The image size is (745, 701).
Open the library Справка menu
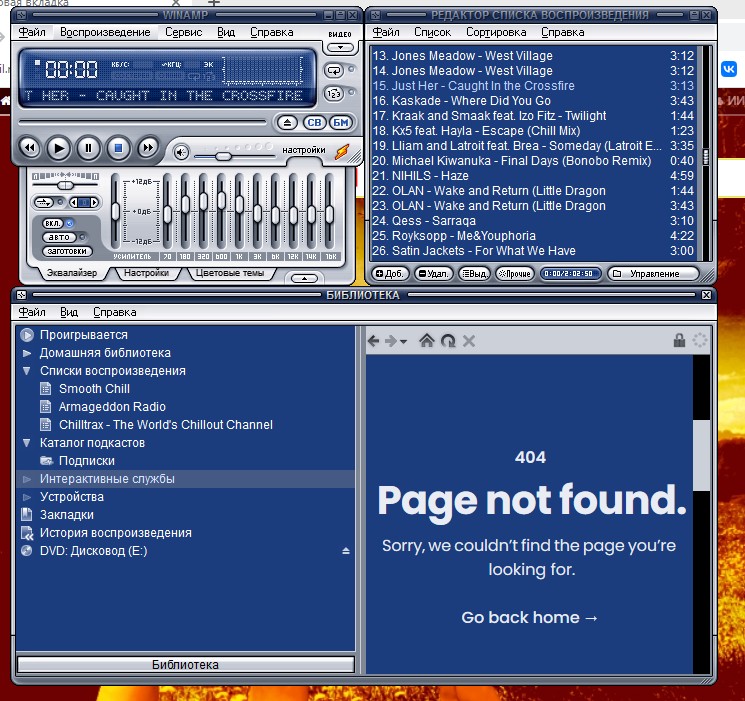pyautogui.click(x=115, y=312)
